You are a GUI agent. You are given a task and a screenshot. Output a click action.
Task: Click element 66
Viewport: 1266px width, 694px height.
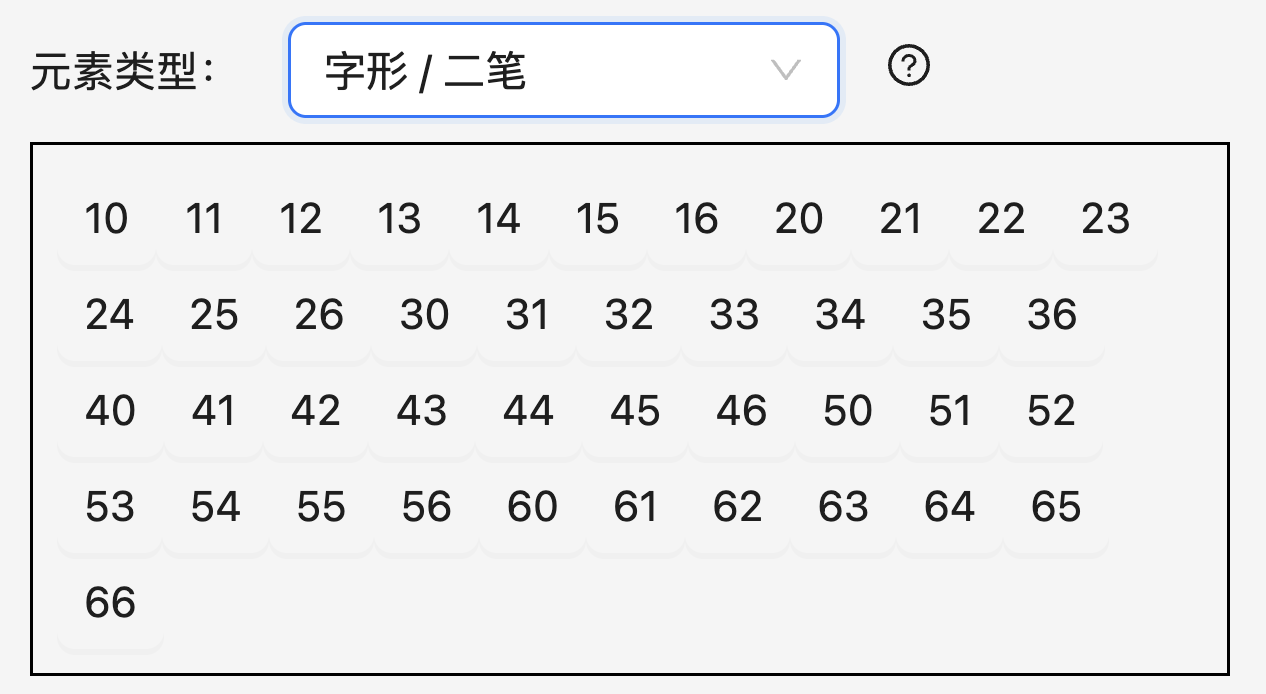tap(110, 604)
